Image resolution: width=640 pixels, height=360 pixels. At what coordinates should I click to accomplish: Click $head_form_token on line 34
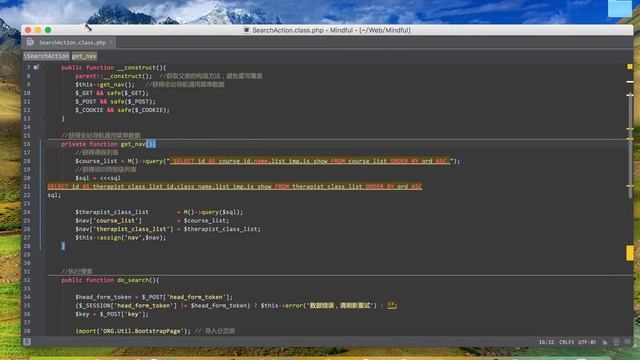click(x=103, y=297)
